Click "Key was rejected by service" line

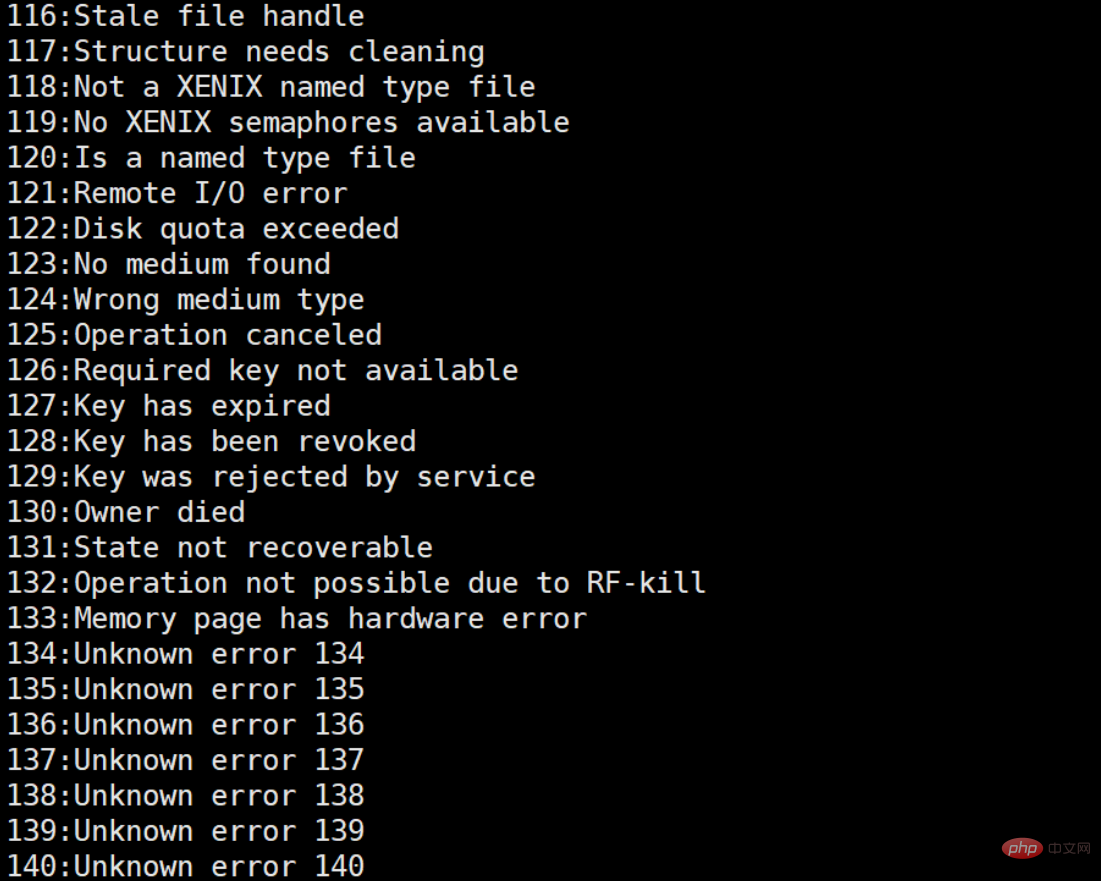click(x=271, y=477)
